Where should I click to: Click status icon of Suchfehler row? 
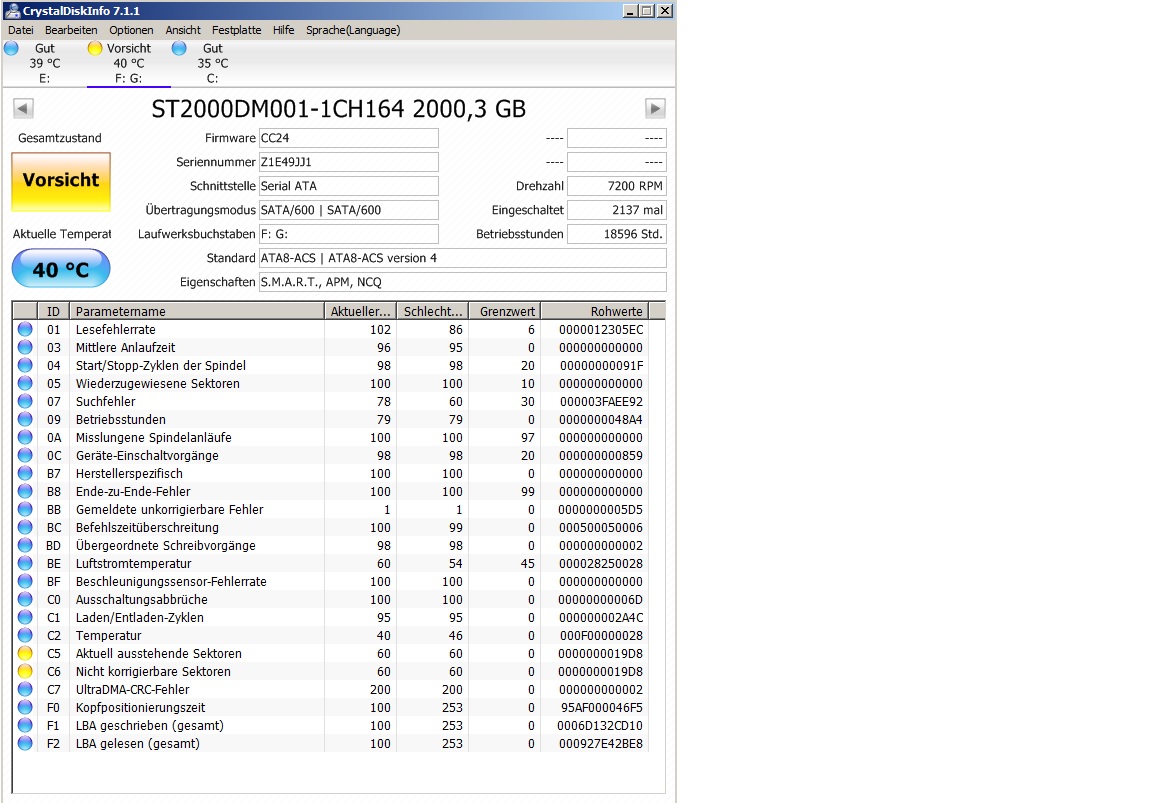[x=25, y=401]
